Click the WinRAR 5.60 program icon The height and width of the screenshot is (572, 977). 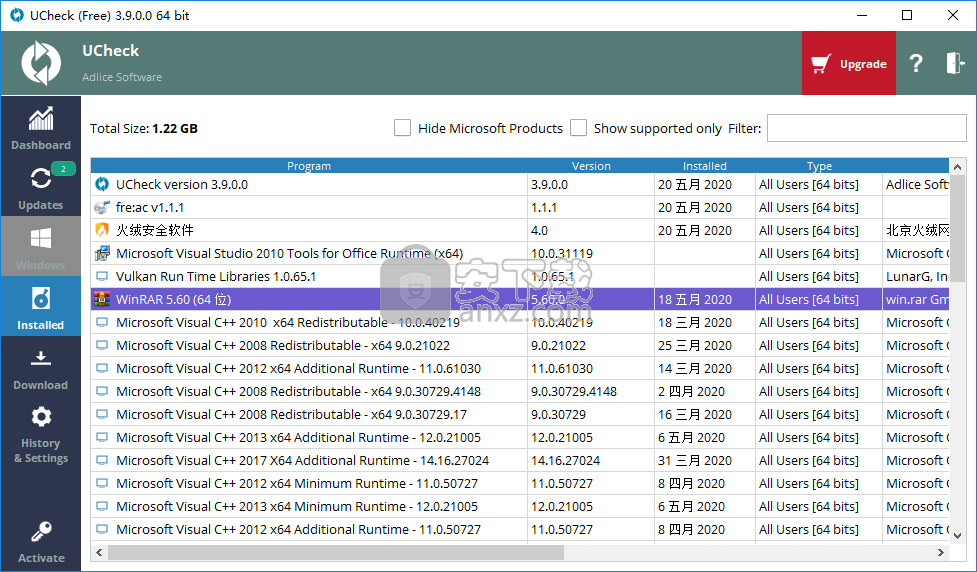[102, 299]
